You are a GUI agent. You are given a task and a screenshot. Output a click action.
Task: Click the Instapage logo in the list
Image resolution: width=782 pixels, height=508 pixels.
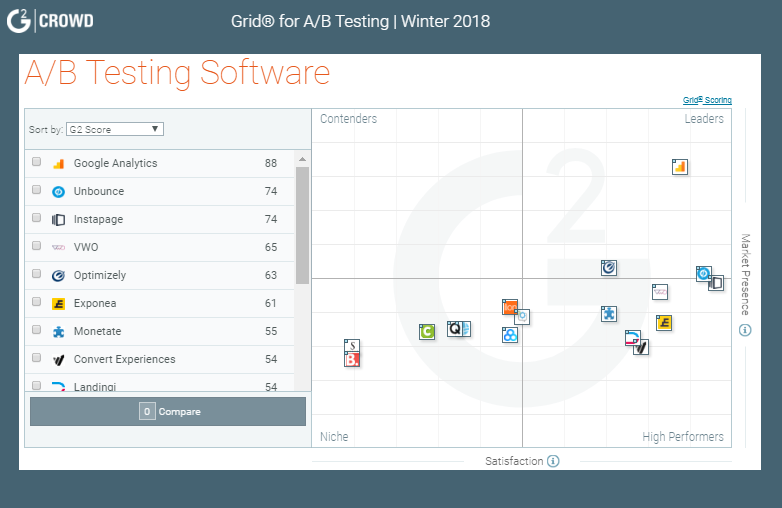click(x=58, y=219)
